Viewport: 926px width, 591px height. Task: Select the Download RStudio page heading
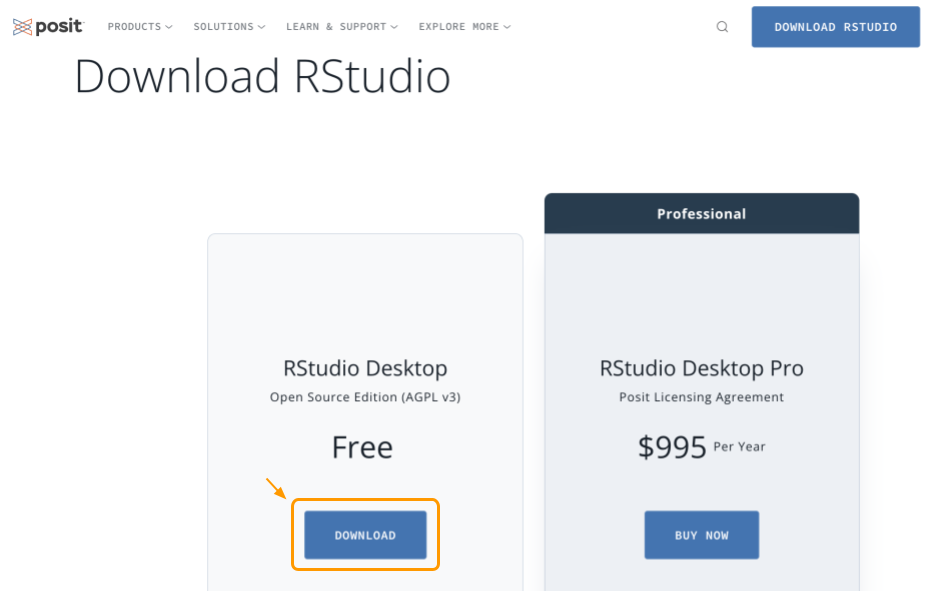[x=262, y=76]
